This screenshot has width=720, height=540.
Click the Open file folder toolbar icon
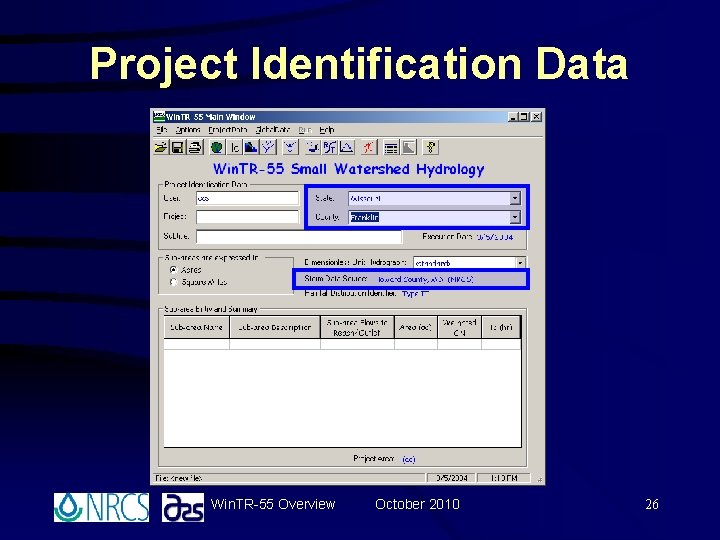point(161,147)
